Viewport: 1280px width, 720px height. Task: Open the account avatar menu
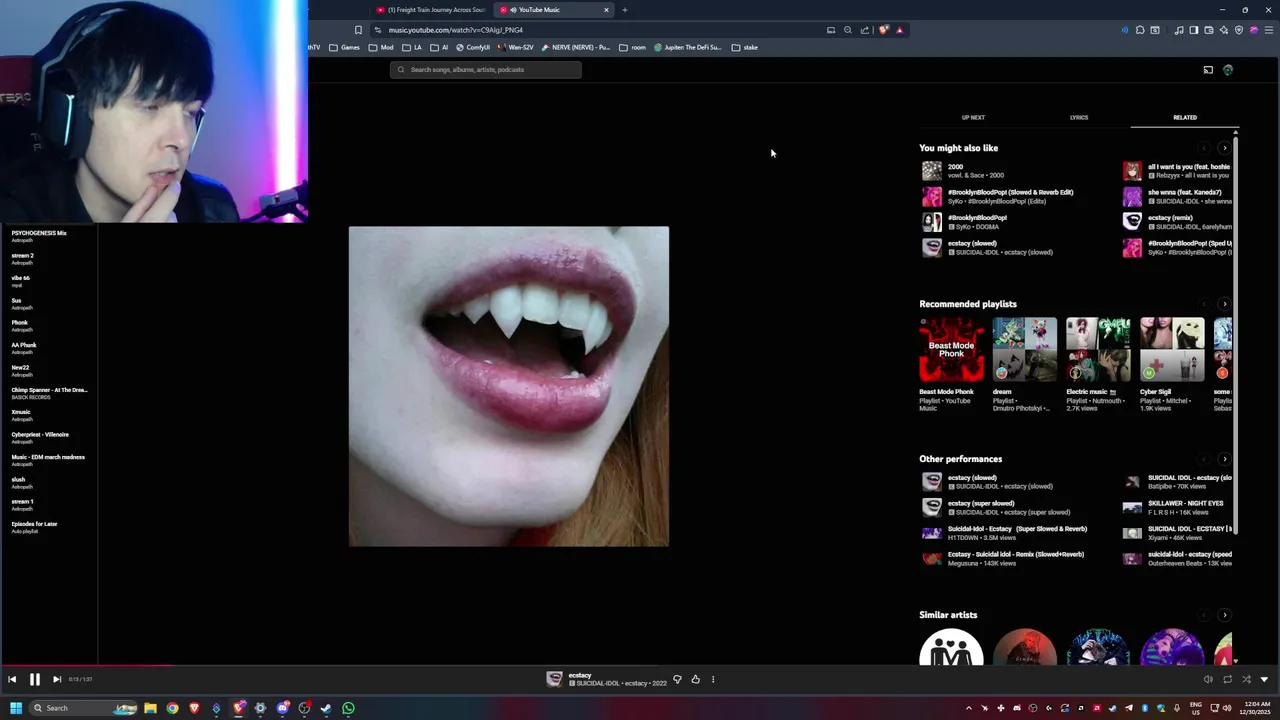click(1228, 70)
